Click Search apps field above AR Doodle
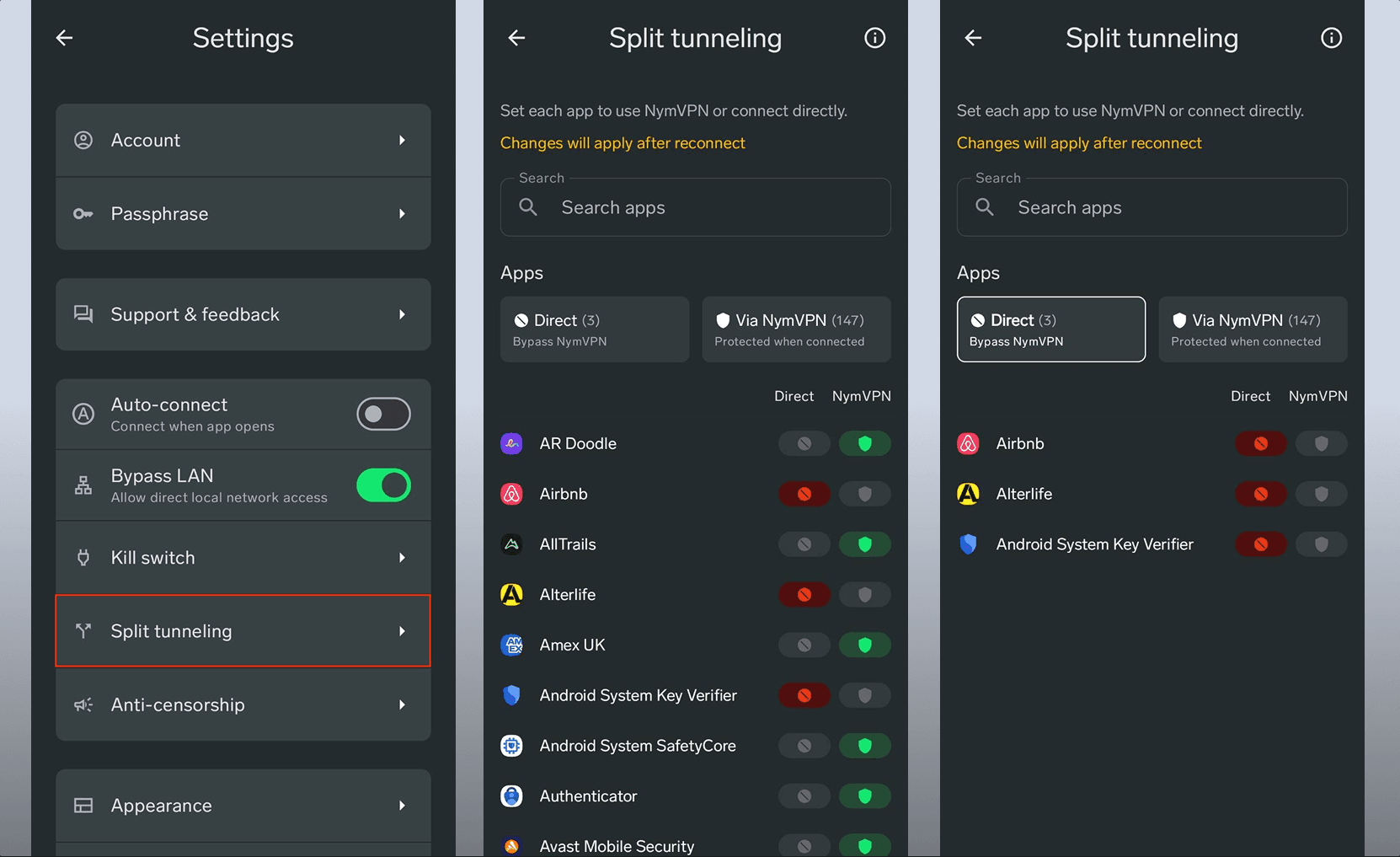The width and height of the screenshot is (1400, 857). 695,207
